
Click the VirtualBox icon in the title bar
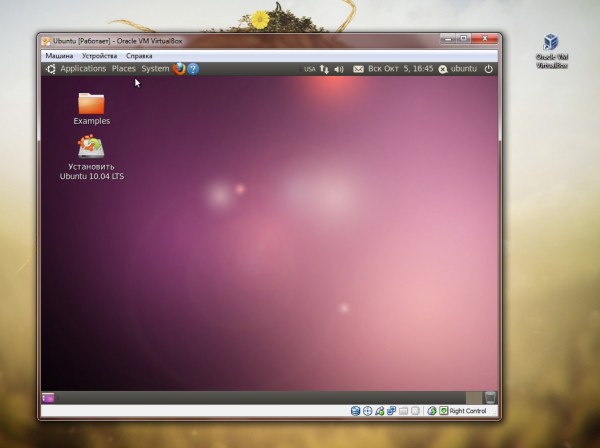(46, 41)
